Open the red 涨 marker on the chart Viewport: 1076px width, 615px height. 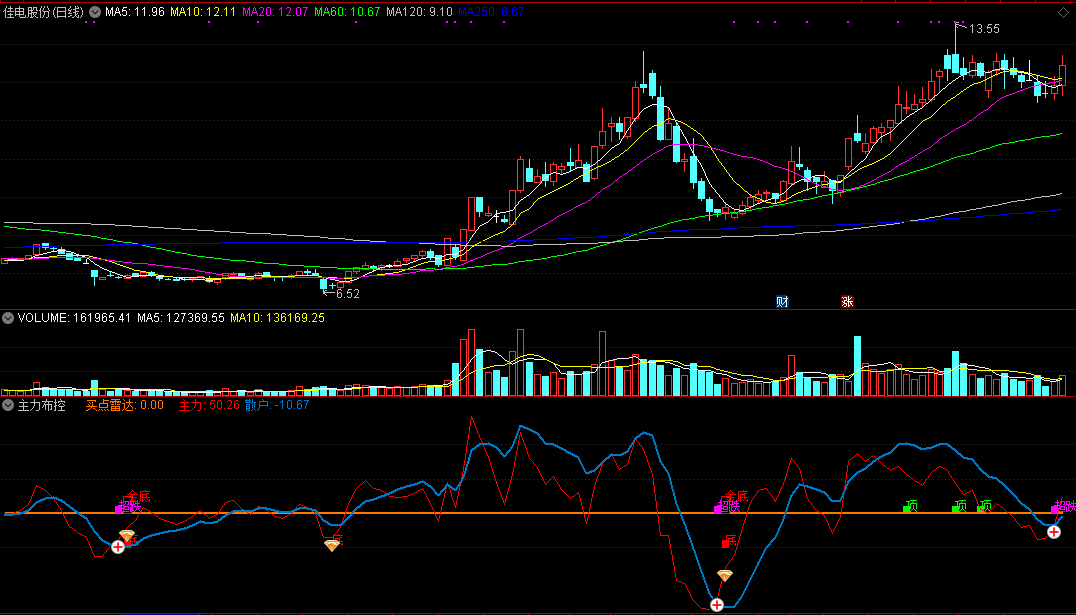pos(847,301)
